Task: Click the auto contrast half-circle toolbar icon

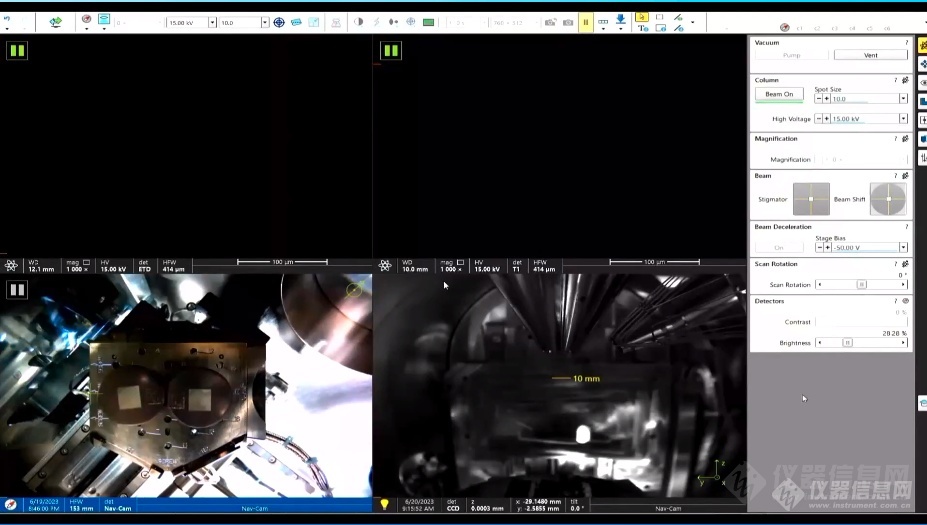Action: pos(359,22)
